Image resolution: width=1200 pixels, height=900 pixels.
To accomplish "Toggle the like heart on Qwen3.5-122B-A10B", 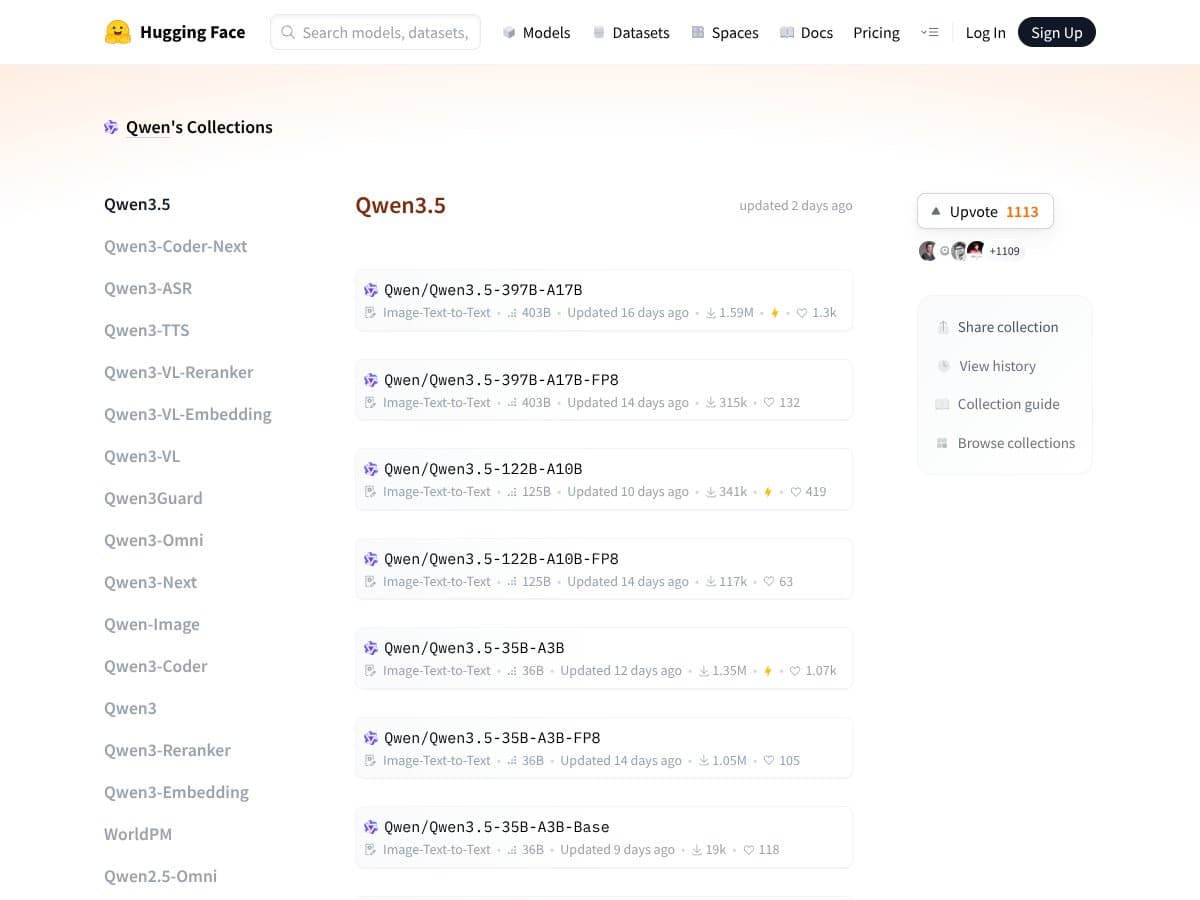I will point(795,491).
